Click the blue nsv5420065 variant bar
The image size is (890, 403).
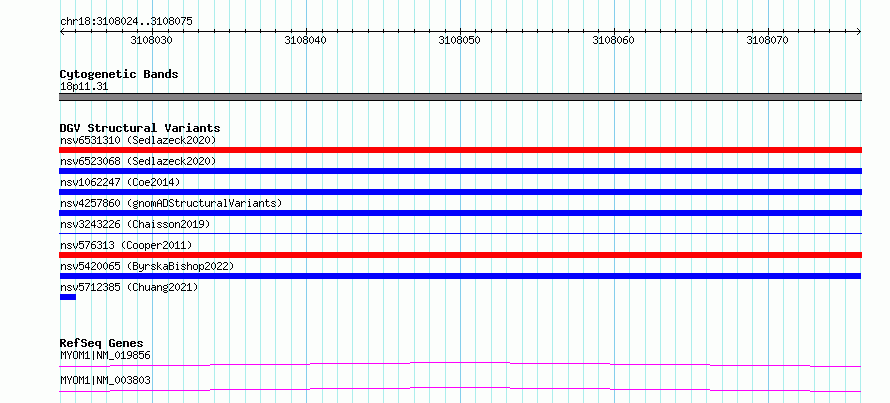[x=460, y=276]
